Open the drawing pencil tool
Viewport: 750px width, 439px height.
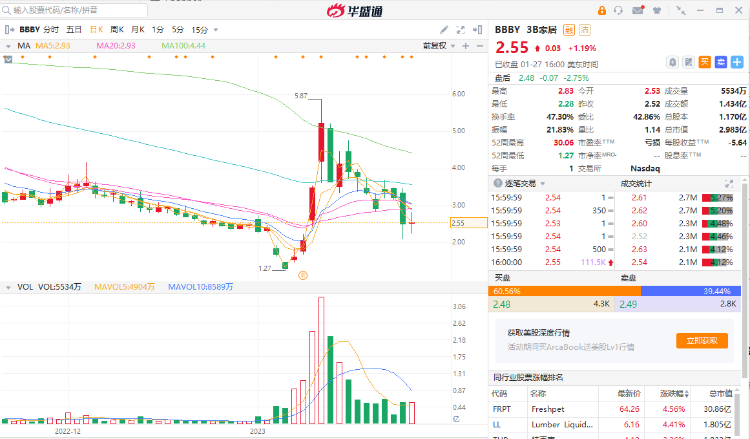pos(444,30)
